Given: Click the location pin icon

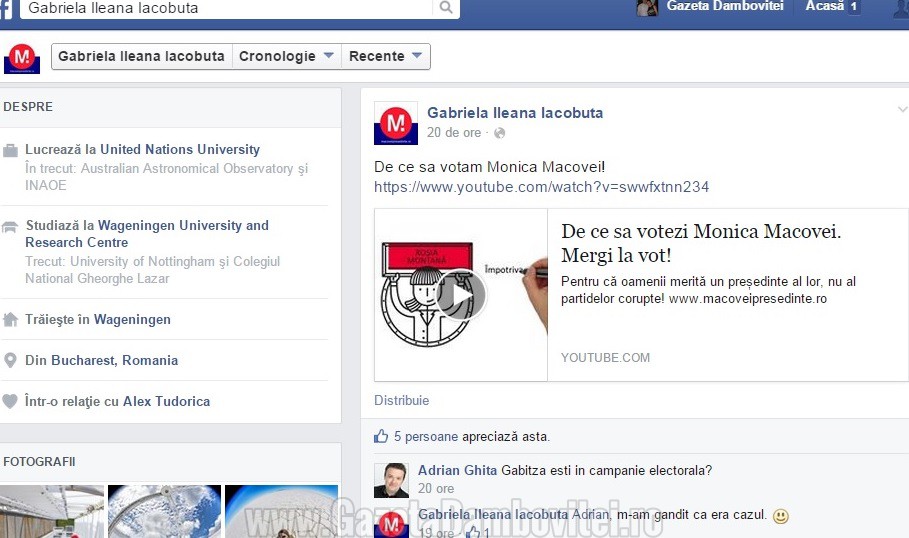Looking at the screenshot, I should [10, 361].
